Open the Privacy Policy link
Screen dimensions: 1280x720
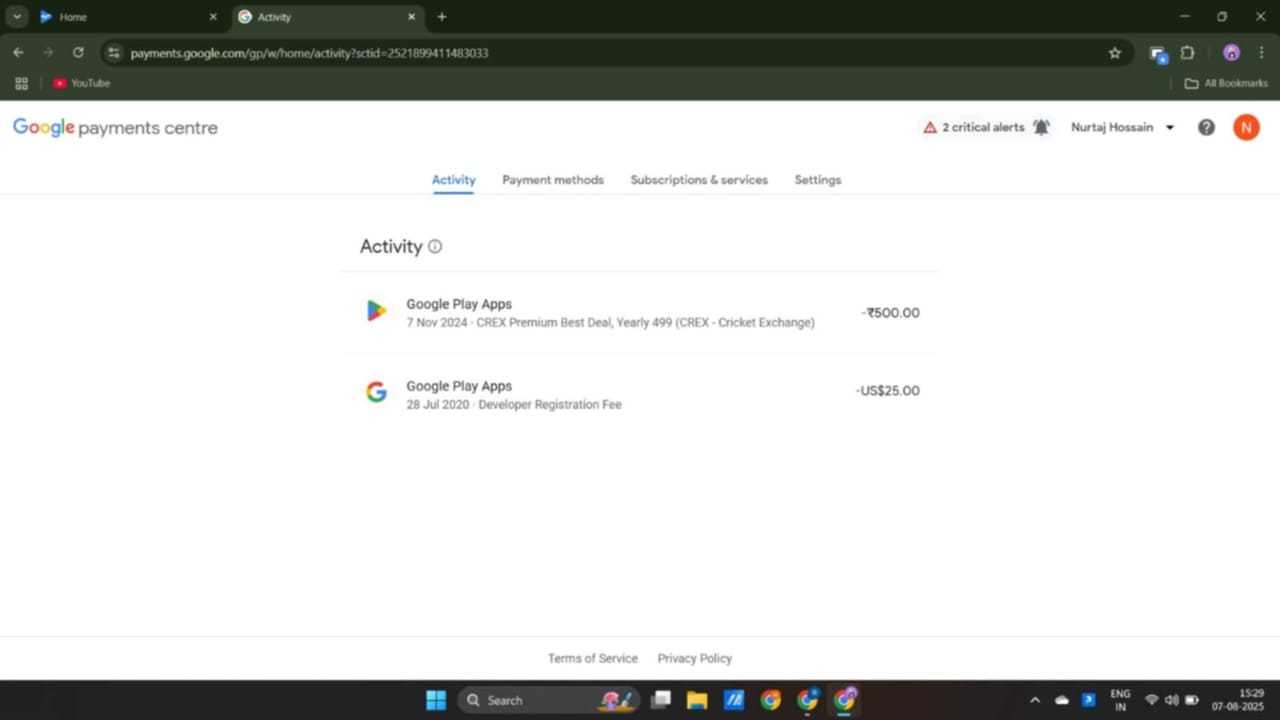click(x=694, y=658)
